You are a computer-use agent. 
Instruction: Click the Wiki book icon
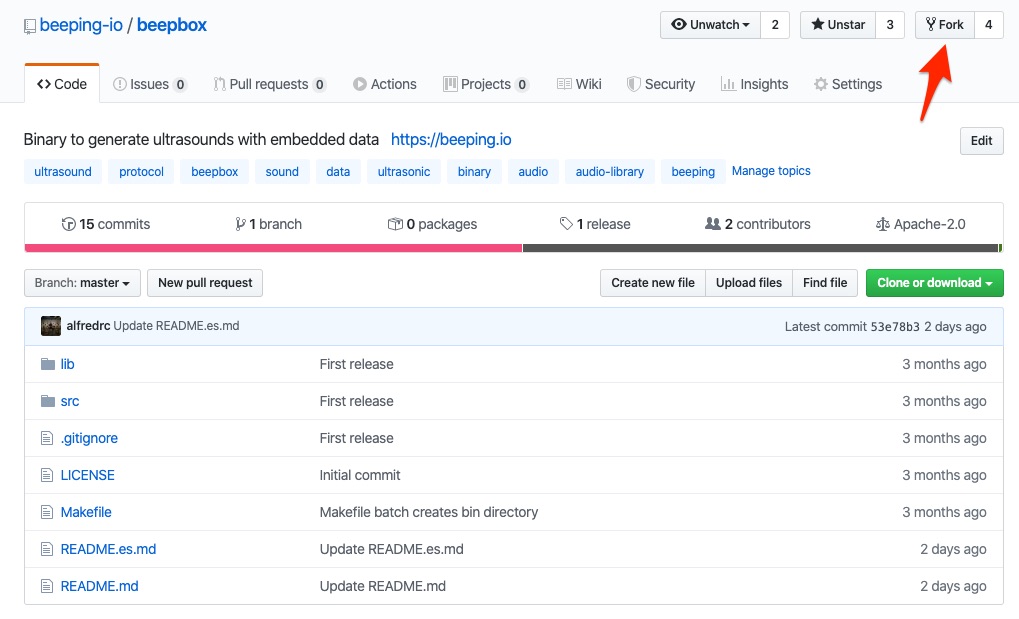point(564,84)
